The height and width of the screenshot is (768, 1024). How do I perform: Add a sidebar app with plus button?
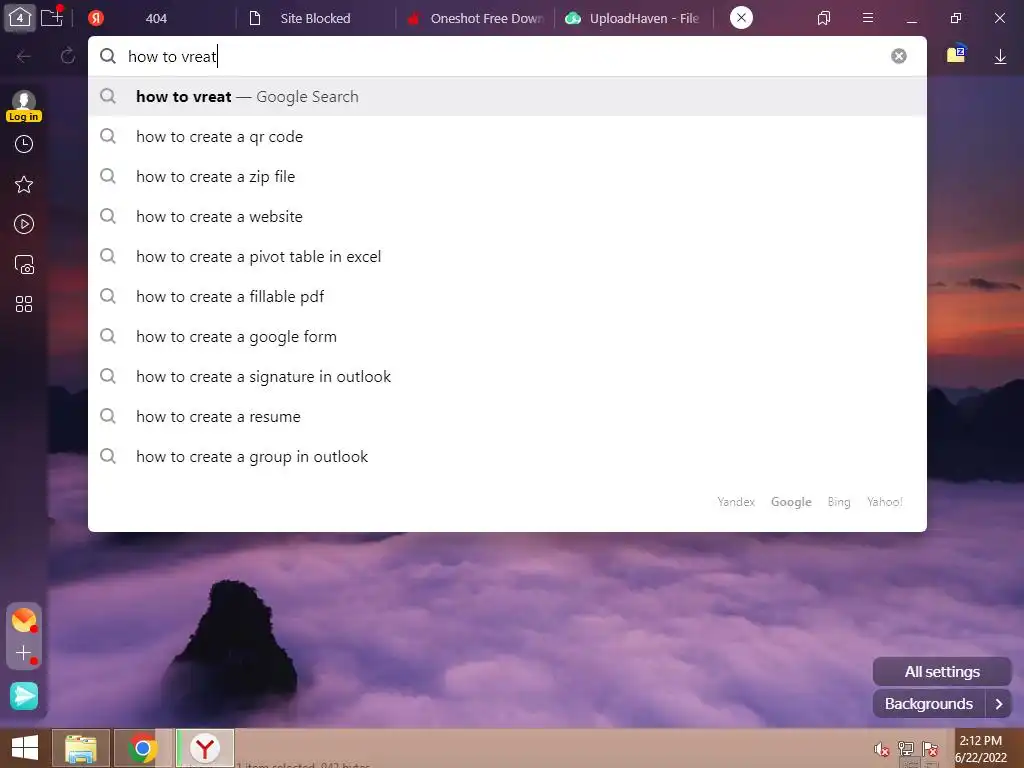24,653
